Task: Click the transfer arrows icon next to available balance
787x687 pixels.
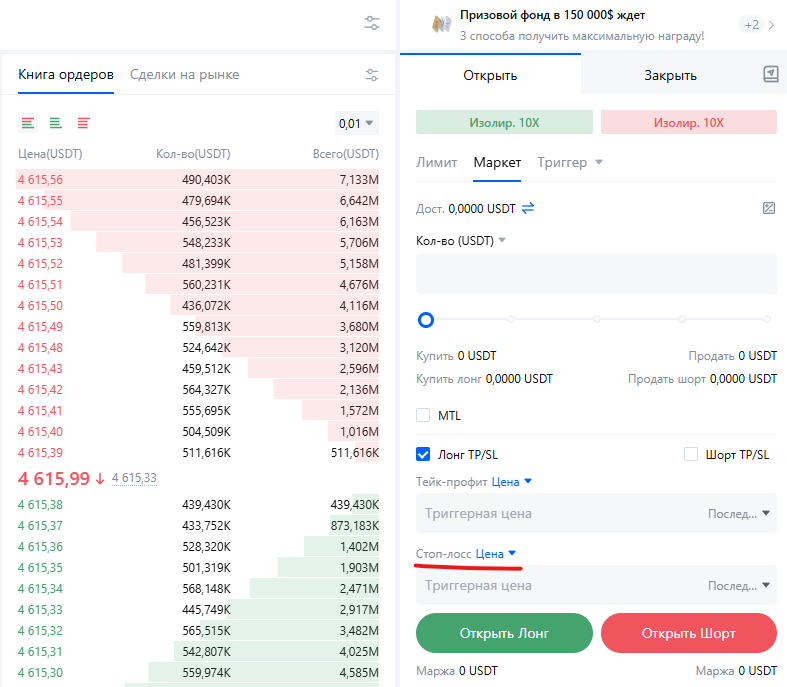Action: point(528,208)
